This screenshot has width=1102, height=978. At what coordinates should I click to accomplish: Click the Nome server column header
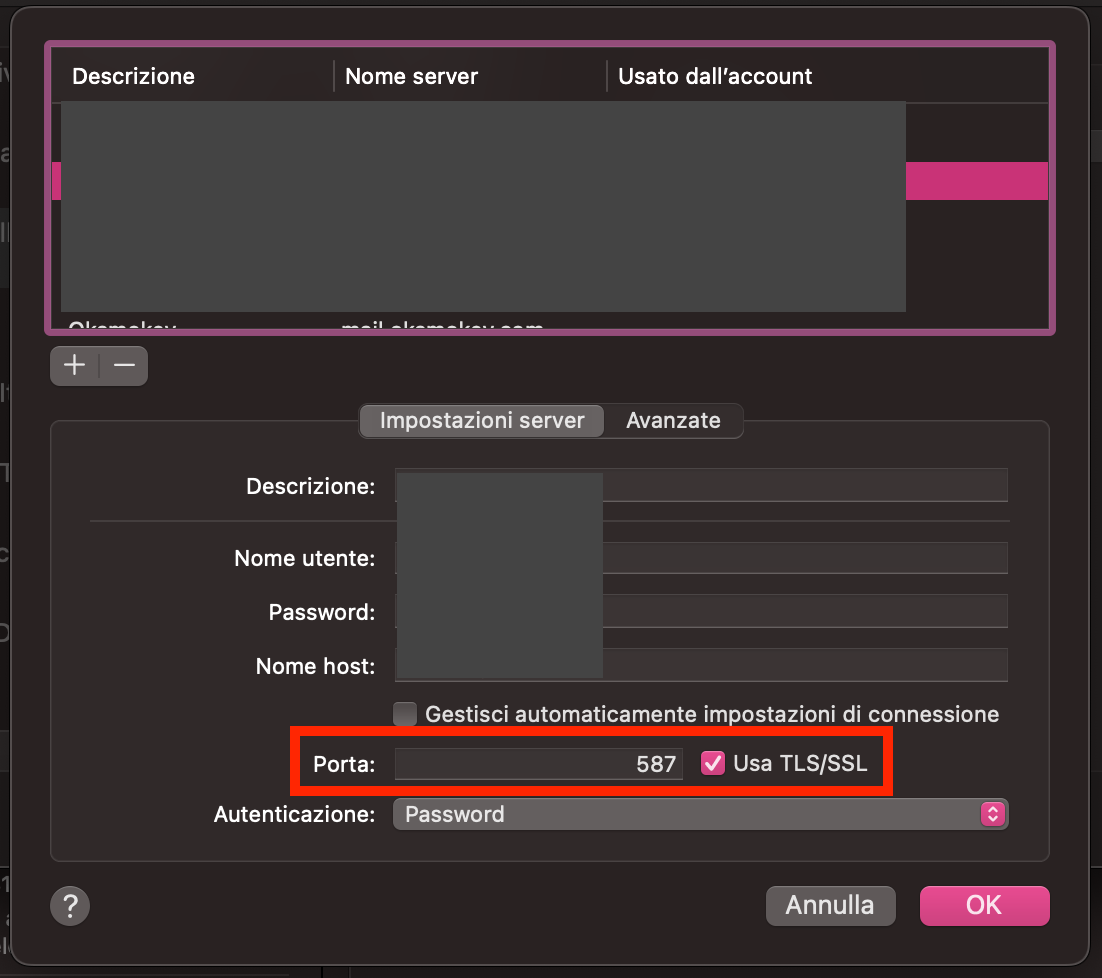[411, 76]
